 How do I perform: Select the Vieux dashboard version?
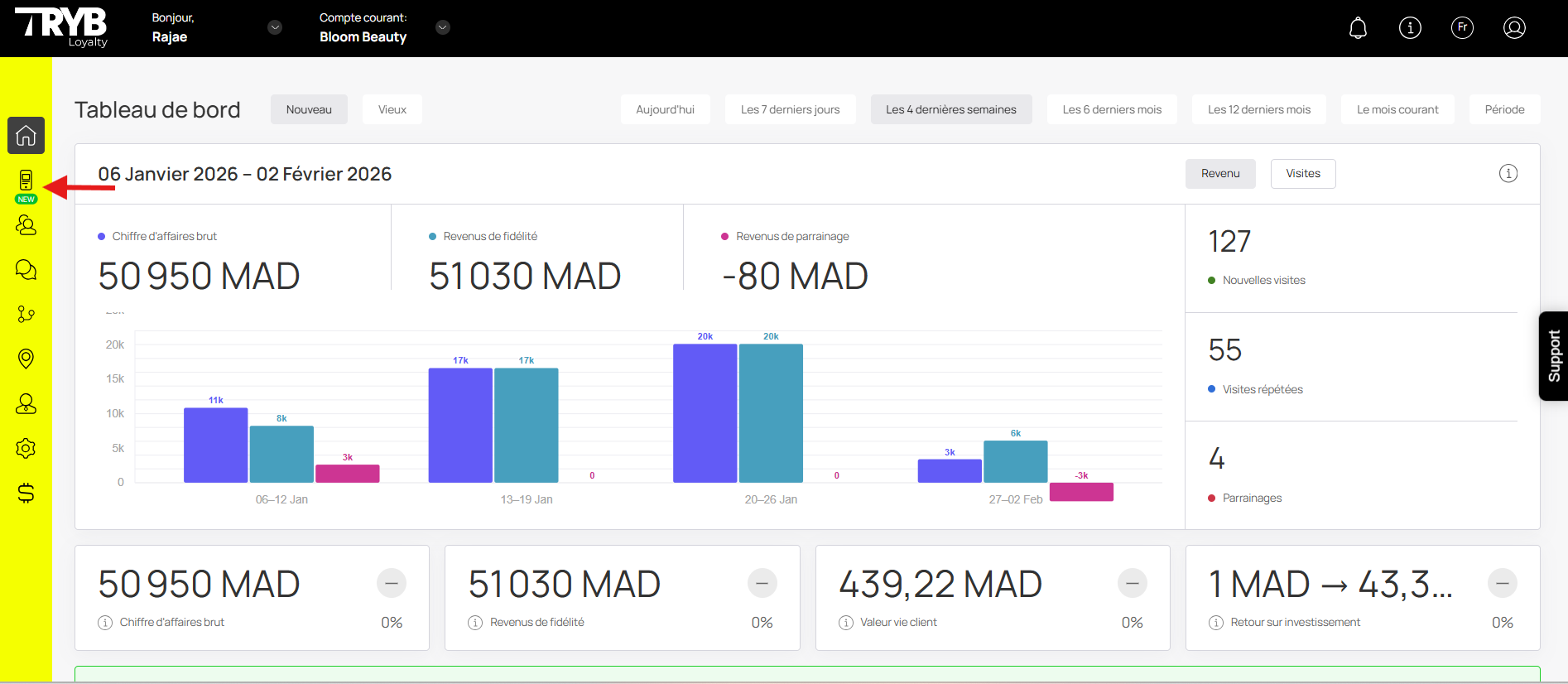[392, 109]
